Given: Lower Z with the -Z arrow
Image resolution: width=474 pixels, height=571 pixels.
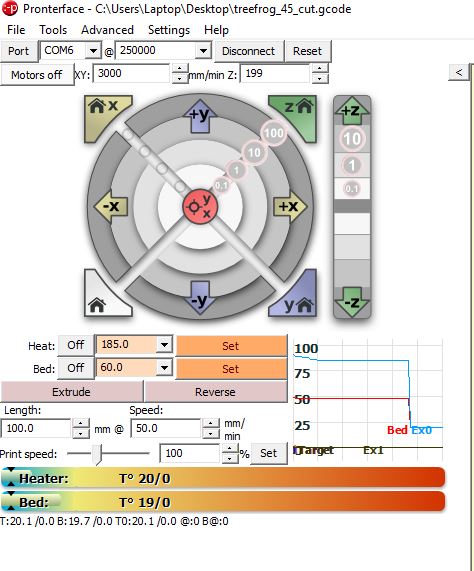Looking at the screenshot, I should 352,301.
